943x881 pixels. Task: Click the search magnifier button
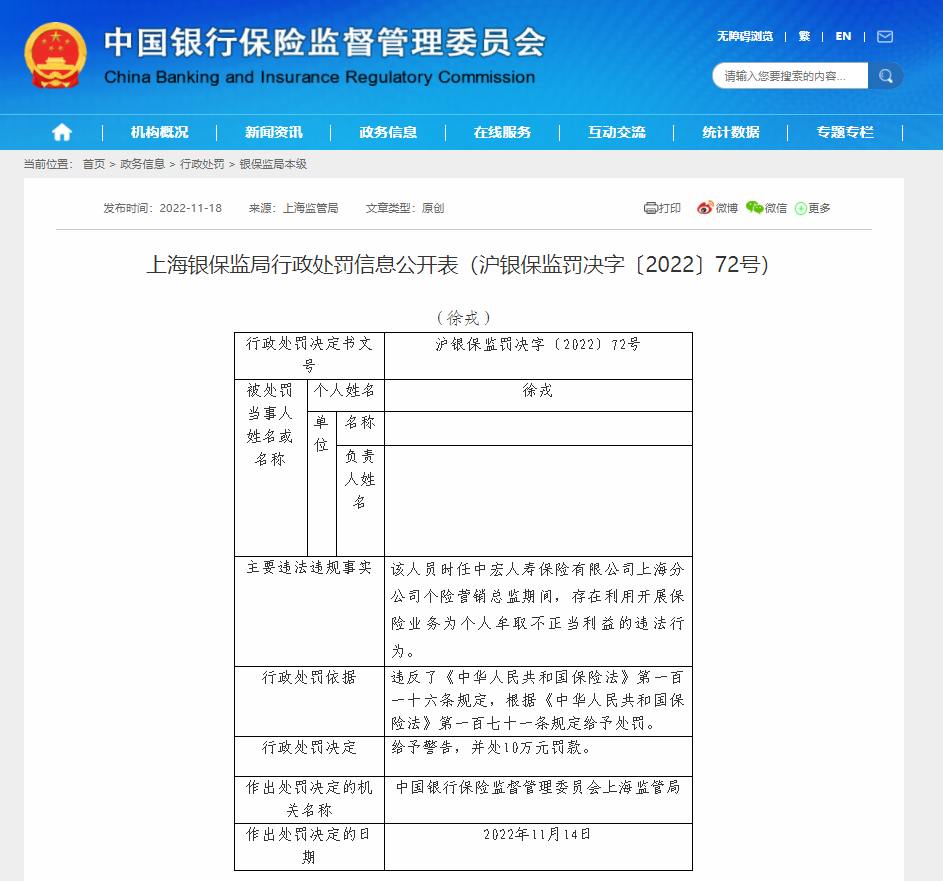(885, 76)
